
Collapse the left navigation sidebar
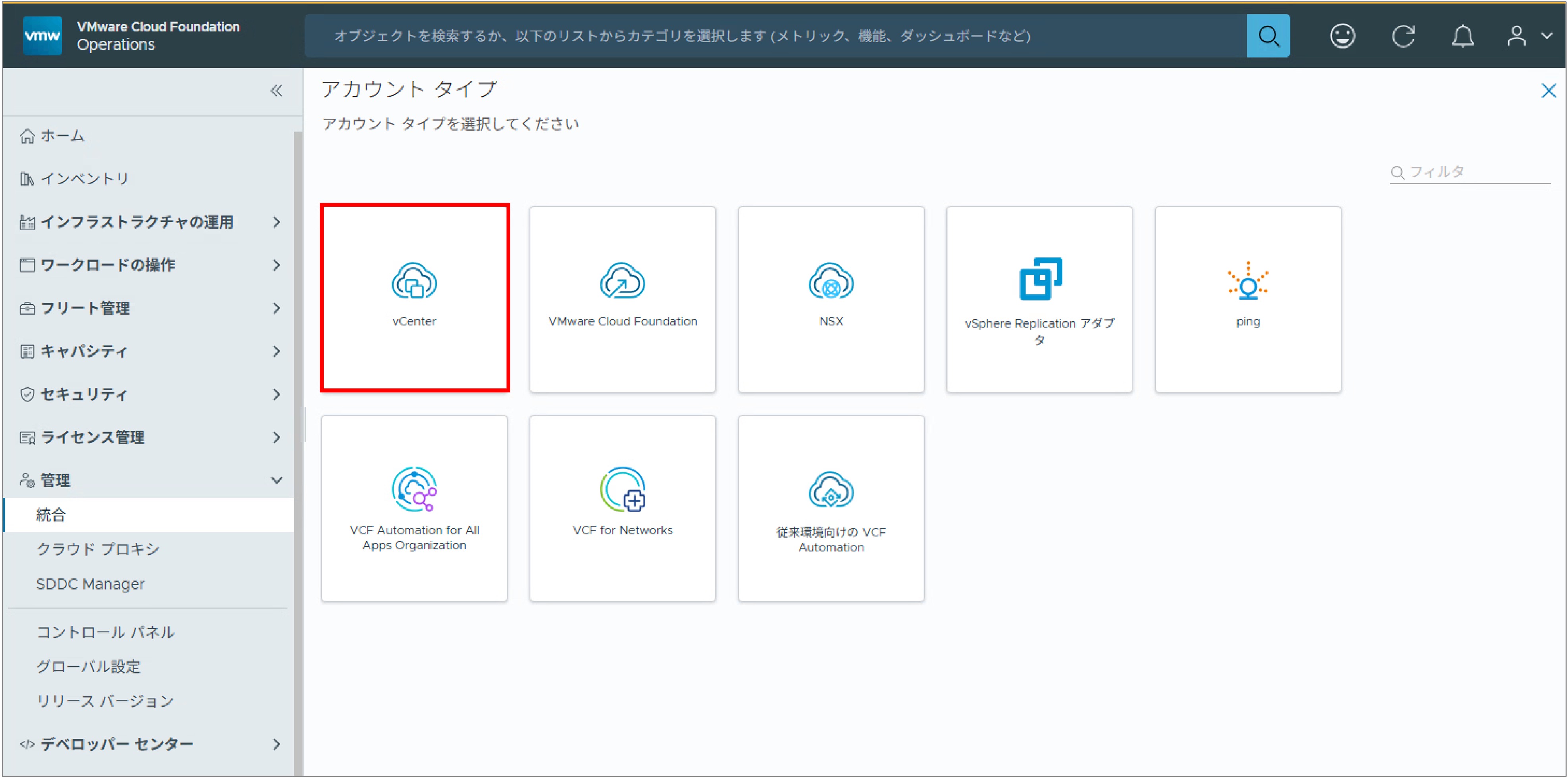[x=276, y=90]
